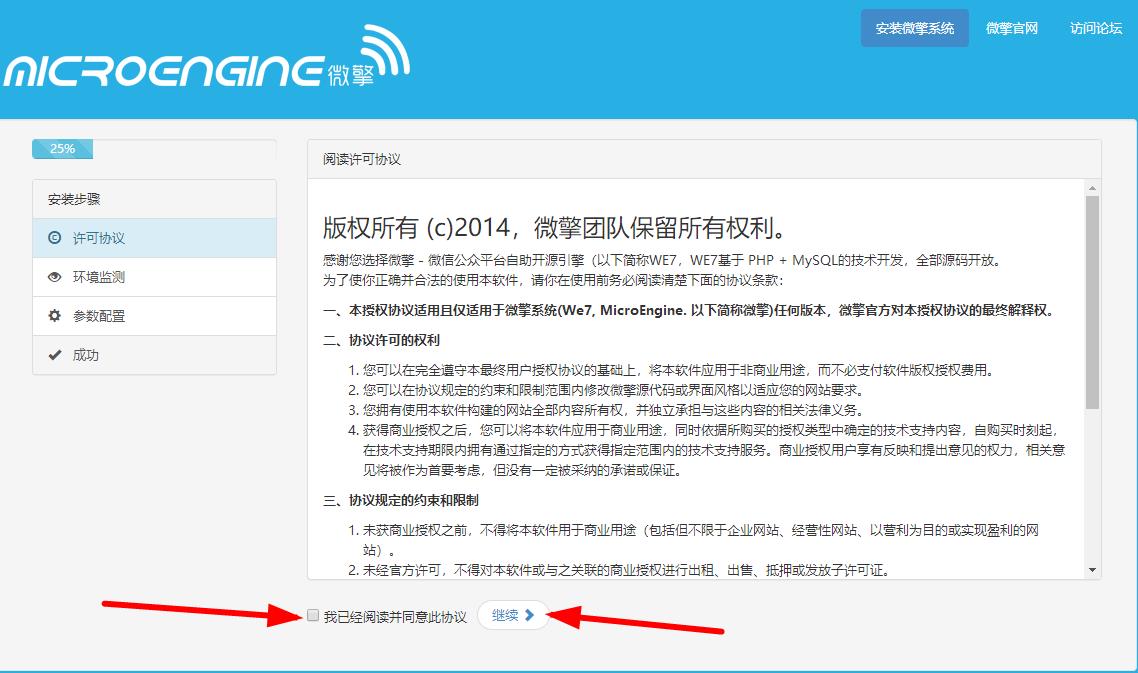Viewport: 1138px width, 673px height.
Task: Click the license agreement scrollbar thumb
Action: point(1092,302)
